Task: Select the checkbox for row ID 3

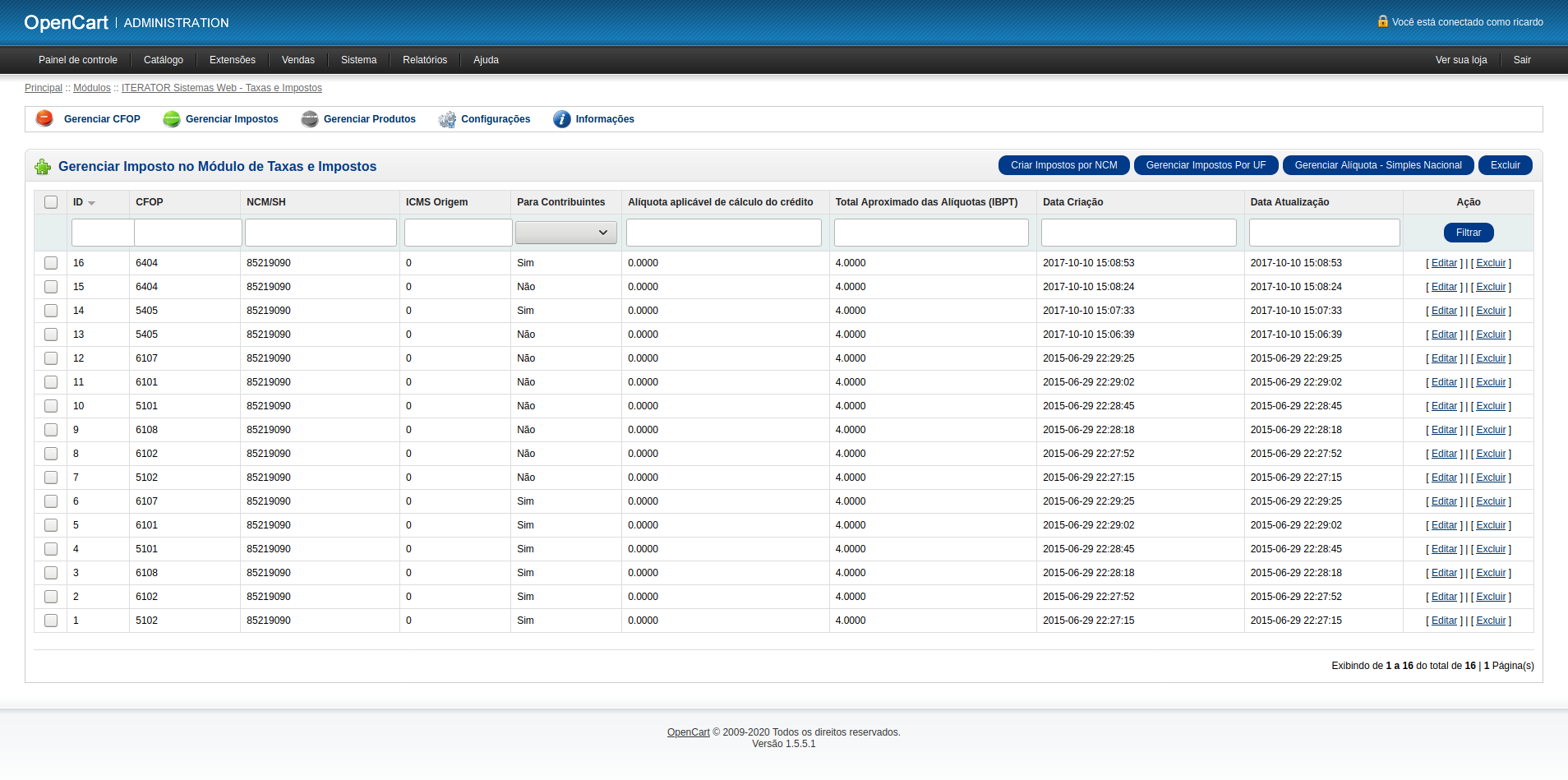Action: click(x=51, y=573)
